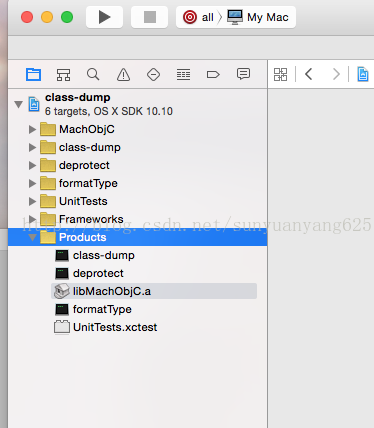Select the formatType group folder

137,183
